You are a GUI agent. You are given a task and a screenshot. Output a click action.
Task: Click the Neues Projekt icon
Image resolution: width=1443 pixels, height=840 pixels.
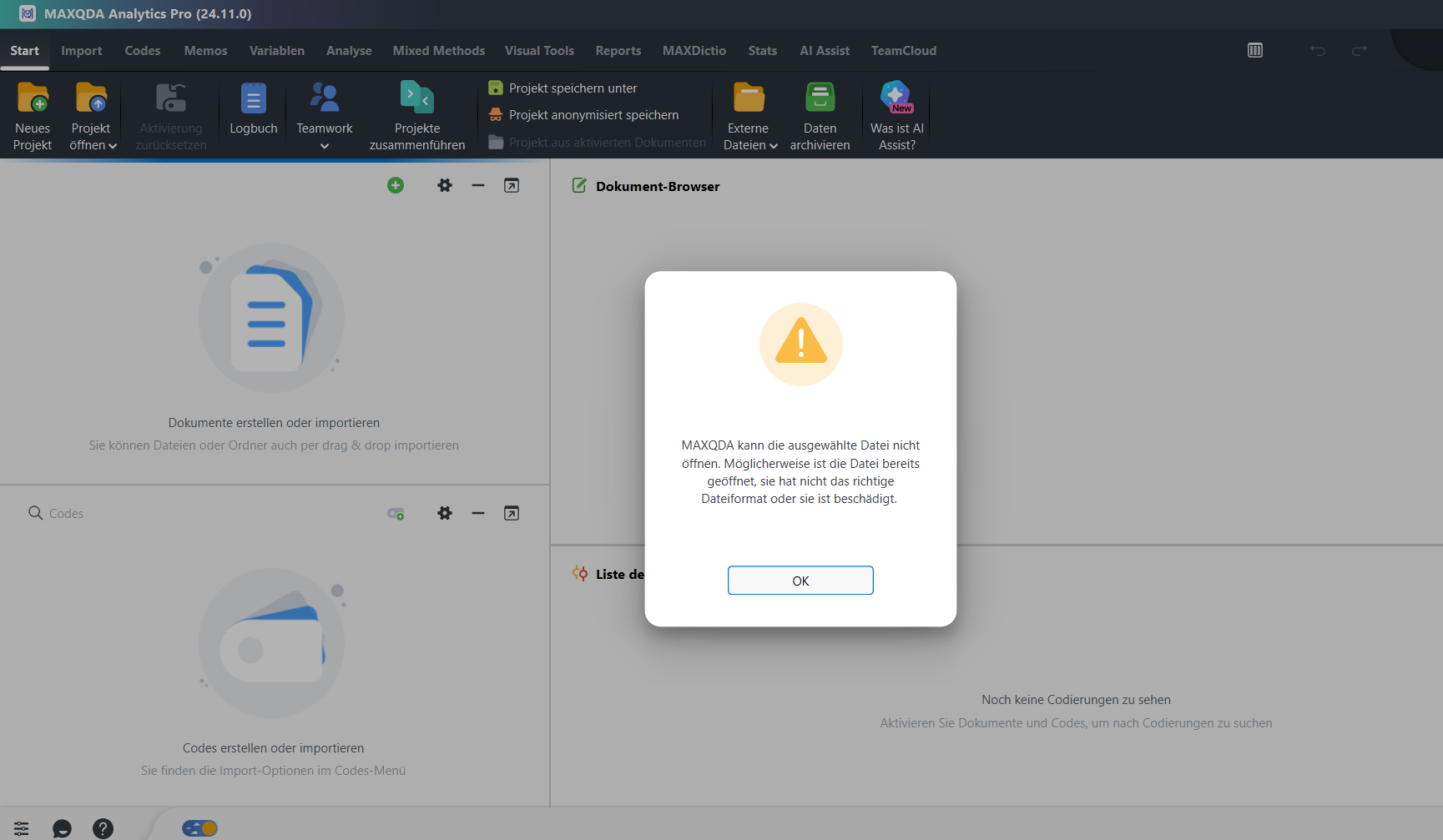[33, 98]
